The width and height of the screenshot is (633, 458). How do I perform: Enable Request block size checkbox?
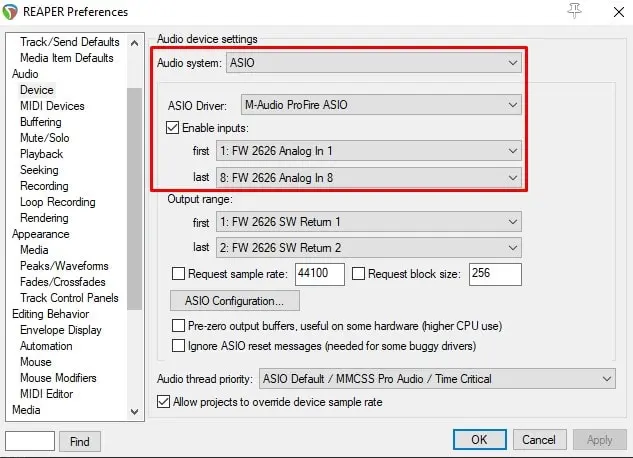[x=358, y=274]
